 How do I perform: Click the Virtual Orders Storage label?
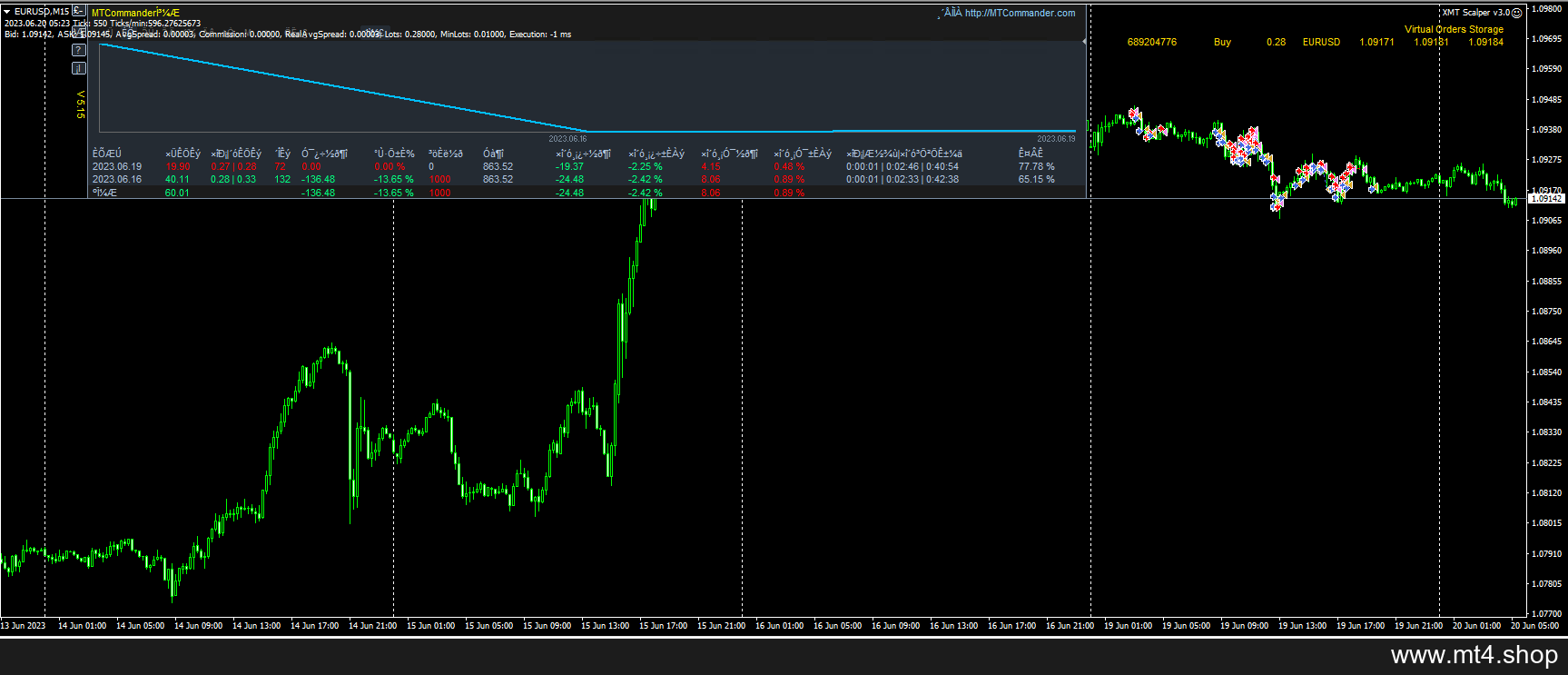click(1454, 29)
